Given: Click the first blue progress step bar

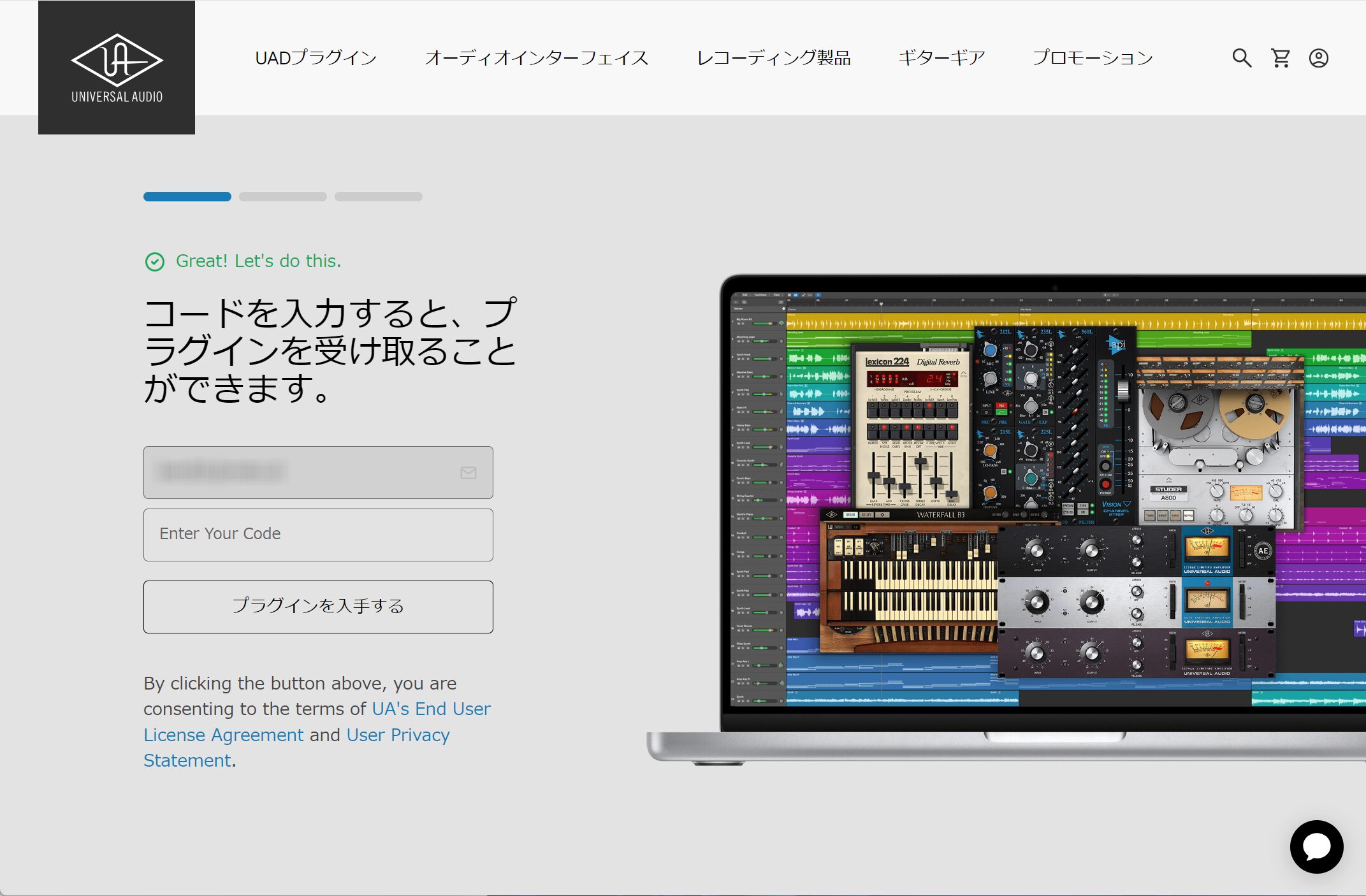Looking at the screenshot, I should point(187,196).
